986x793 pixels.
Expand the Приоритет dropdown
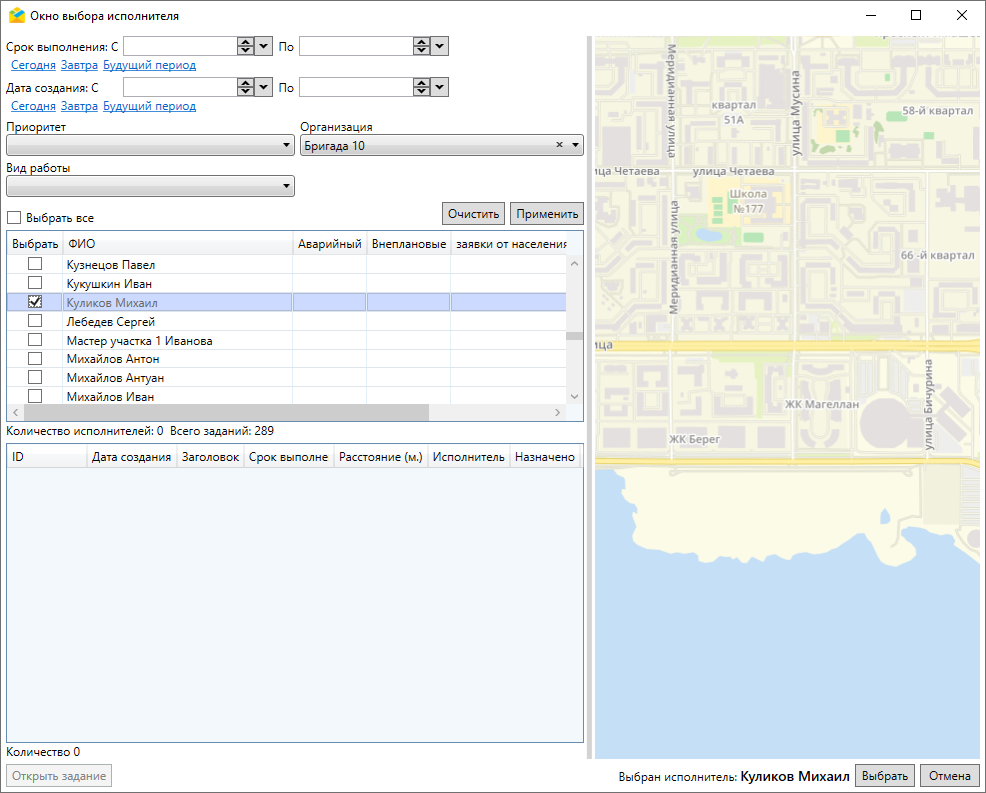coord(286,146)
